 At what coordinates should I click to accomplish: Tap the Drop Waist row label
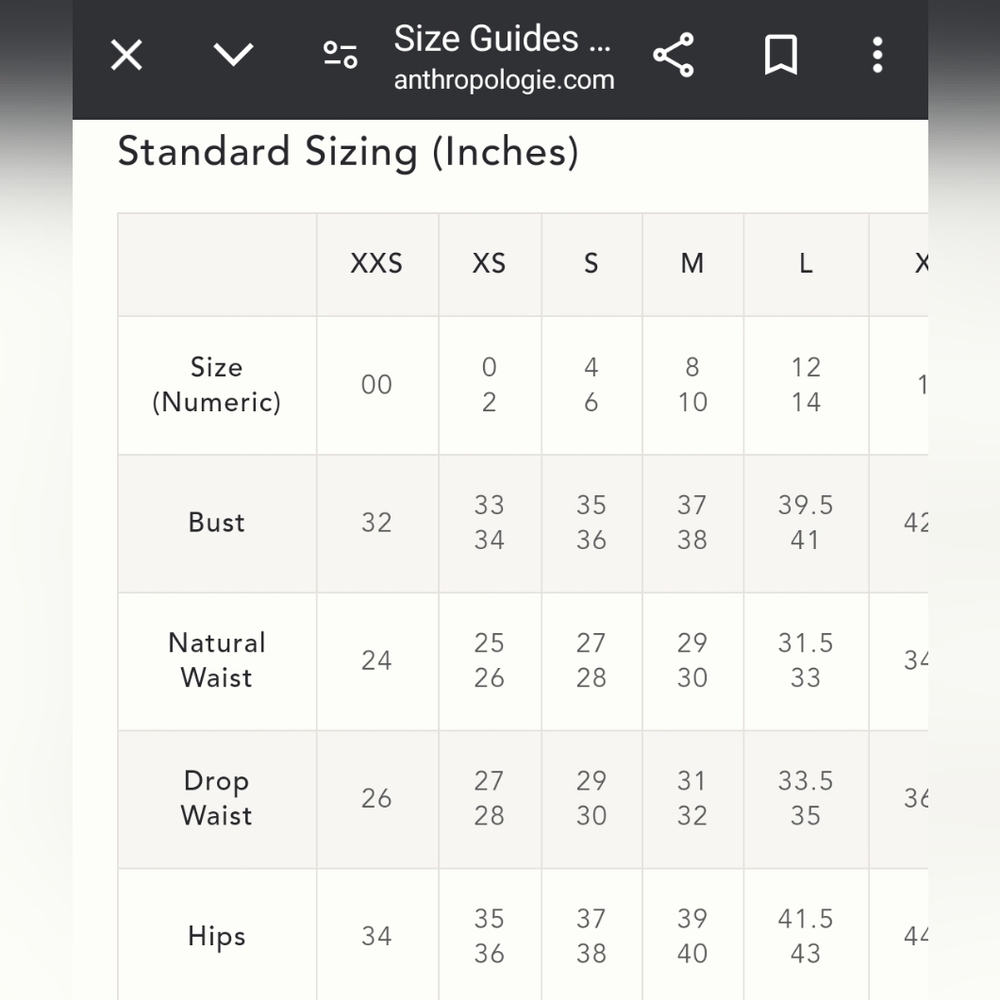pos(216,798)
